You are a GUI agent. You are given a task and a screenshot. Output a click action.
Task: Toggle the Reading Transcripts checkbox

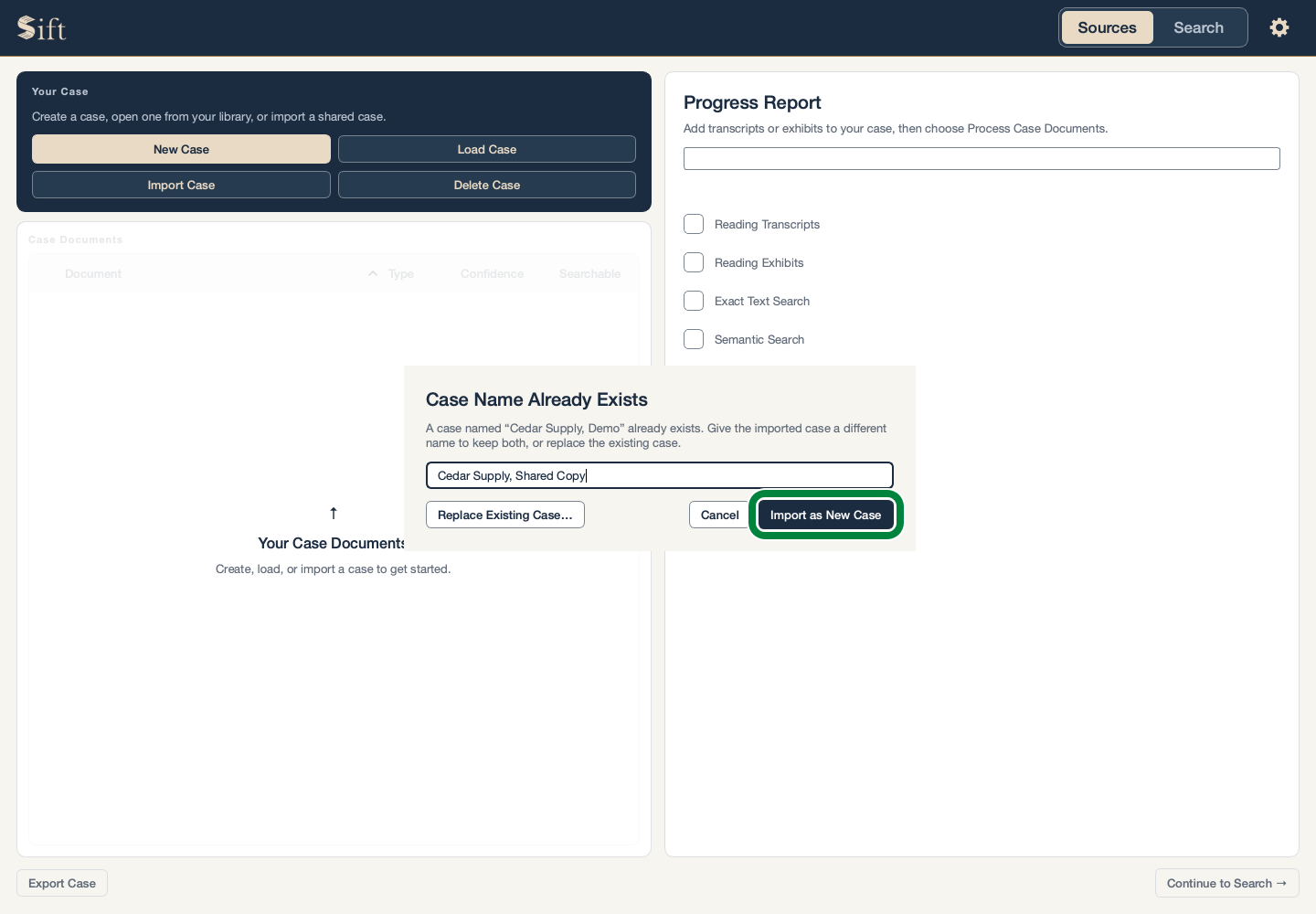tap(694, 224)
